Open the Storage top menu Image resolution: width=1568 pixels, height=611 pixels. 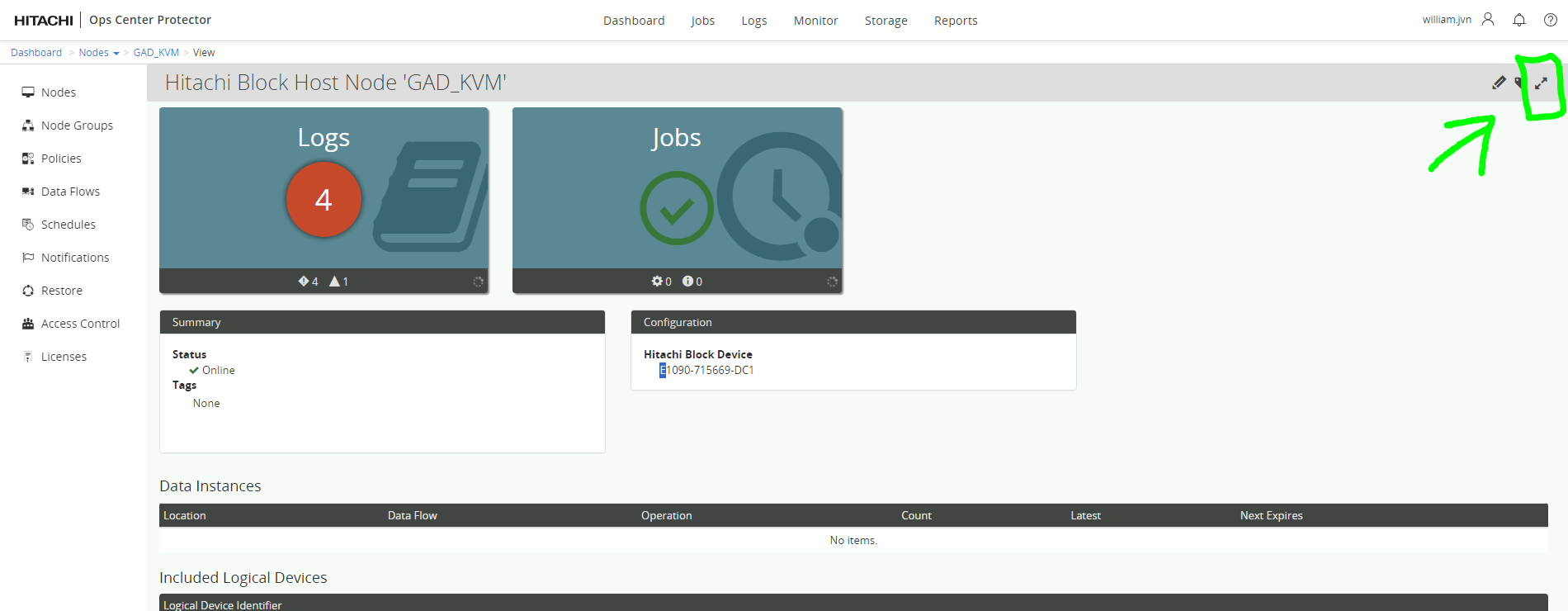coord(886,21)
